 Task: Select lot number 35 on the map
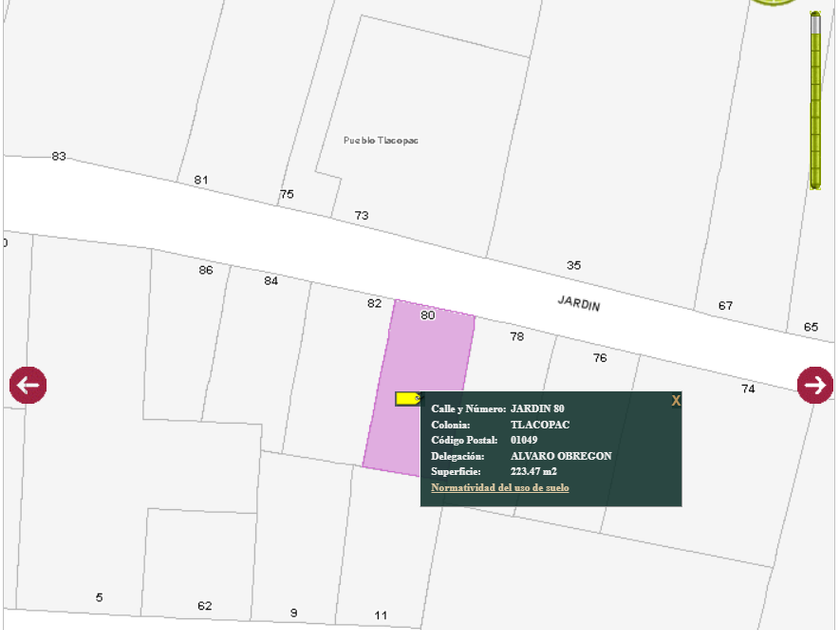pos(574,265)
